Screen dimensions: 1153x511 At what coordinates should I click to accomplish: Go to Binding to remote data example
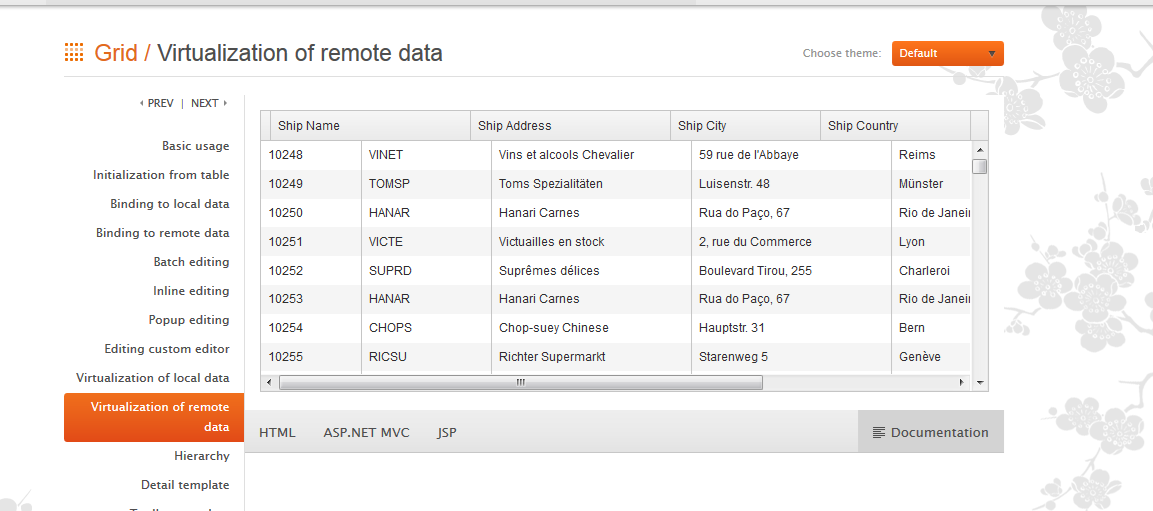pos(162,233)
